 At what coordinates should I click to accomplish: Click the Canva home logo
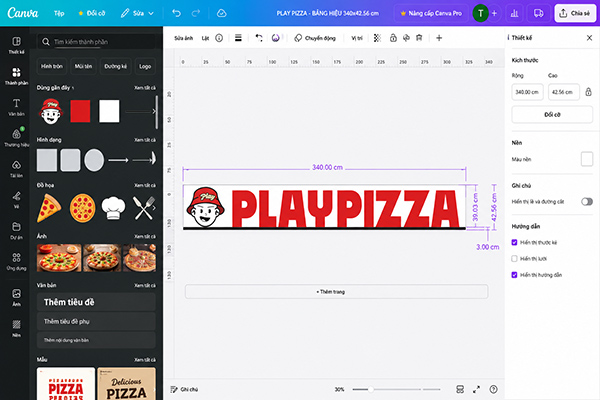(23, 13)
